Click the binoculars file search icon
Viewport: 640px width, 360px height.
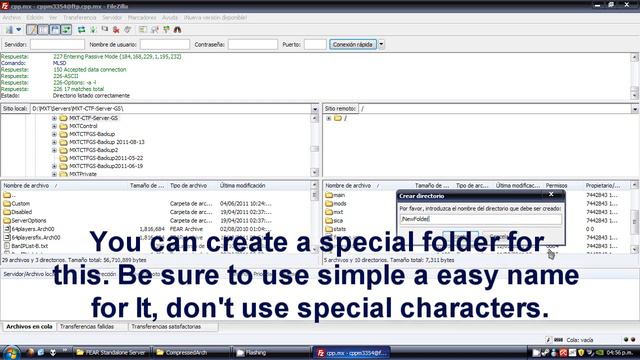click(178, 29)
